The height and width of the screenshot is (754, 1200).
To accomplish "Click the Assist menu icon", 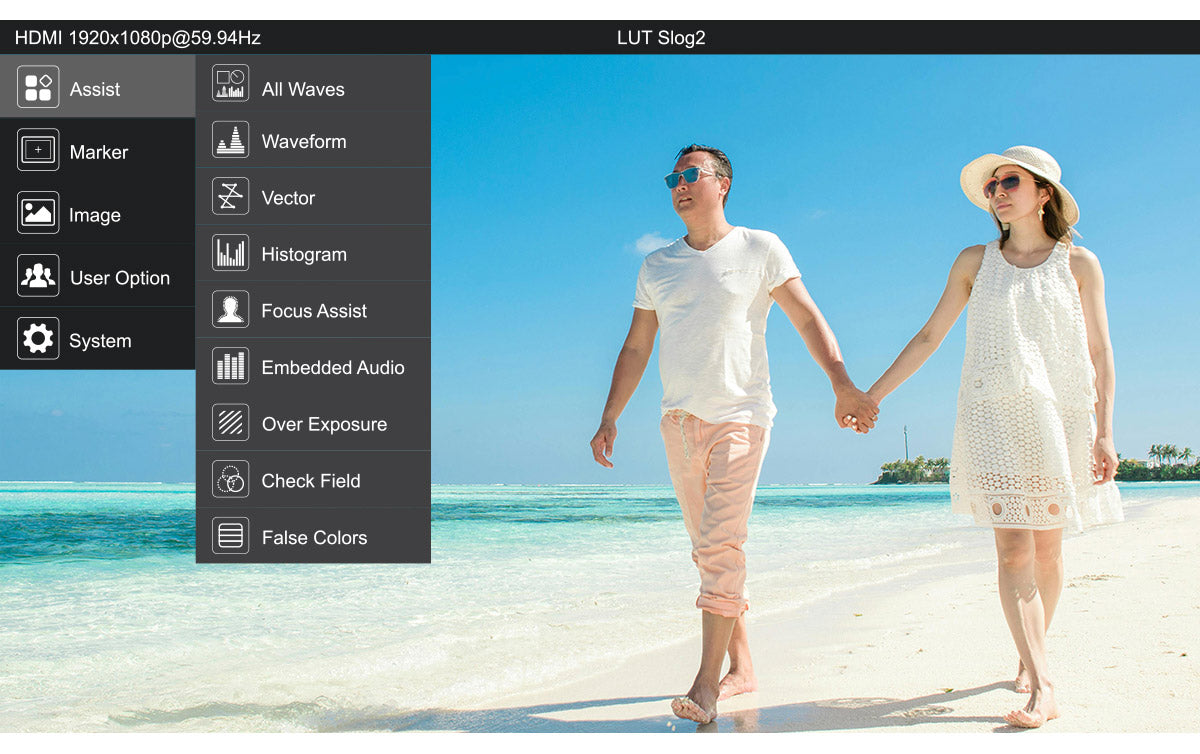I will pyautogui.click(x=38, y=88).
